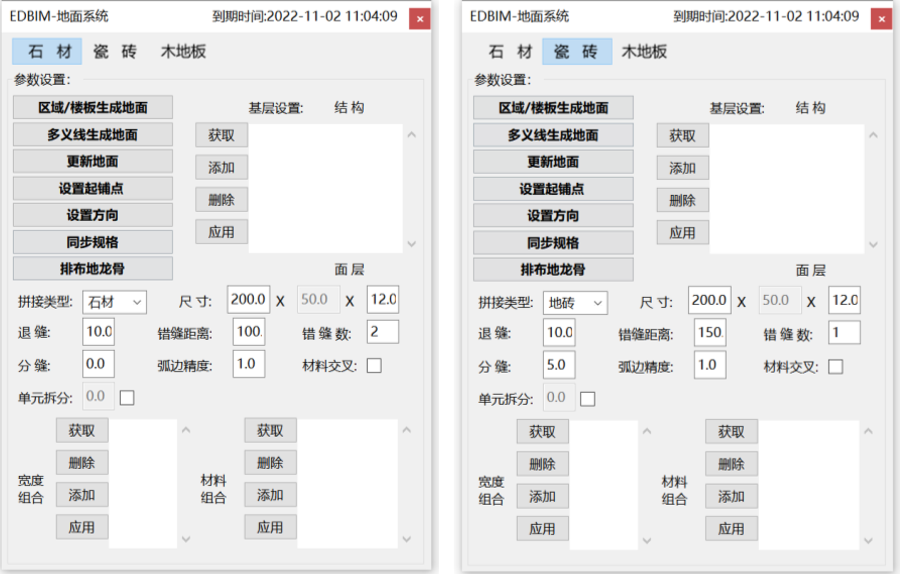Screen dimensions: 900x574
Task: Click 基层设置 list scroll-down arrow, right window
Action: tap(873, 245)
